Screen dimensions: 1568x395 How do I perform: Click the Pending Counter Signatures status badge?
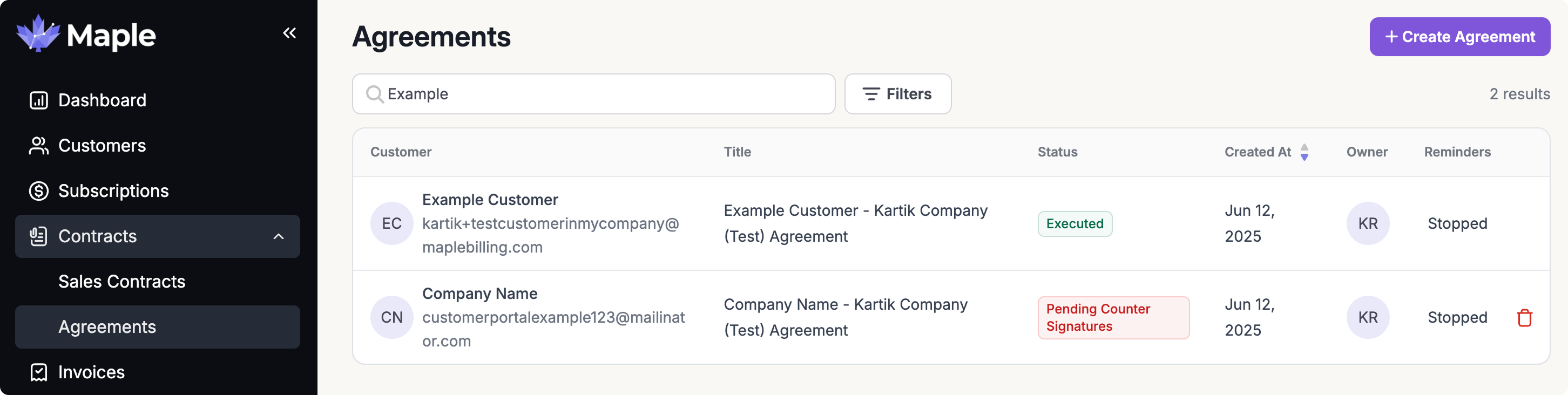pos(1113,317)
